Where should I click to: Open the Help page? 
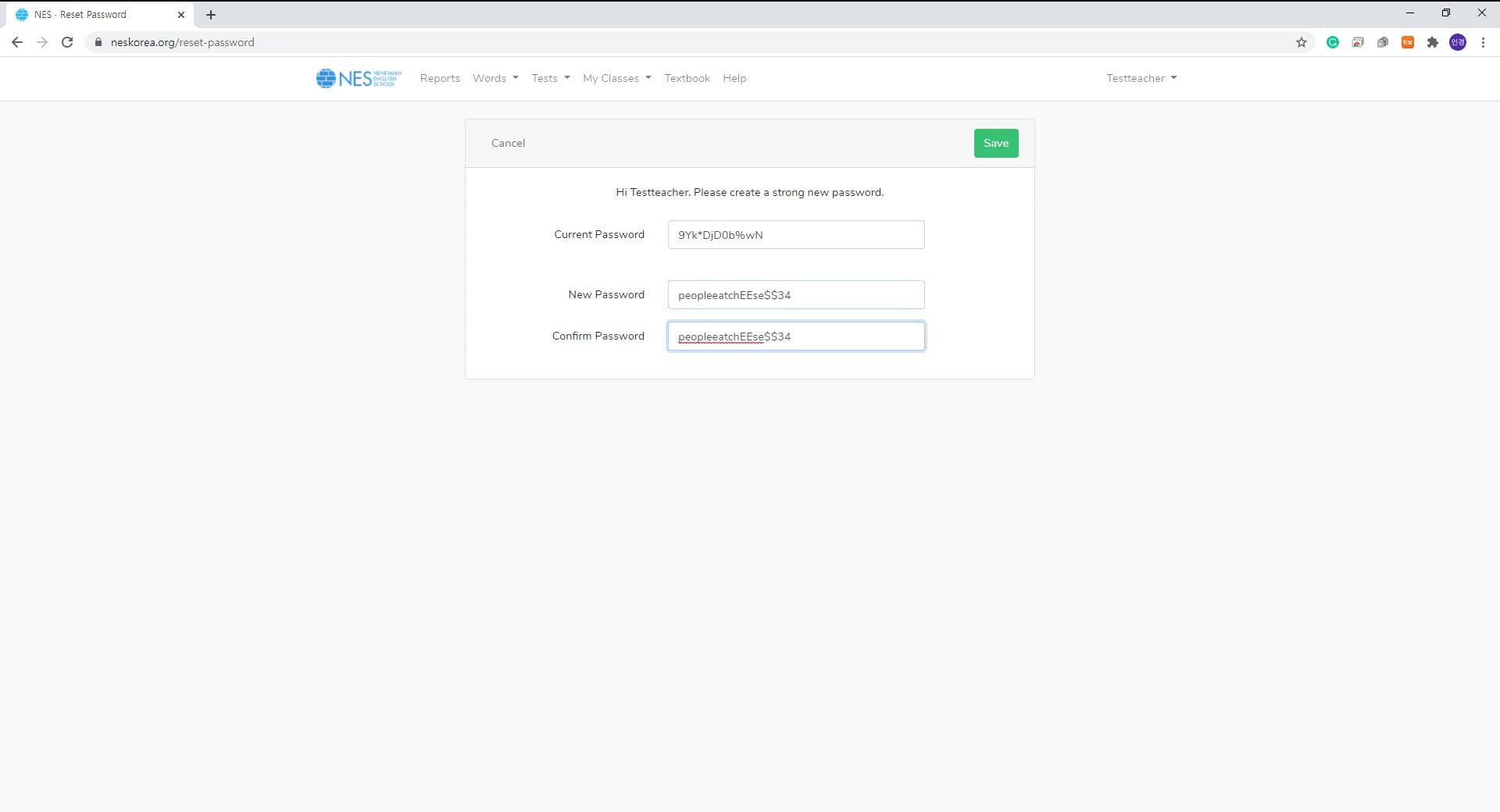pyautogui.click(x=734, y=78)
